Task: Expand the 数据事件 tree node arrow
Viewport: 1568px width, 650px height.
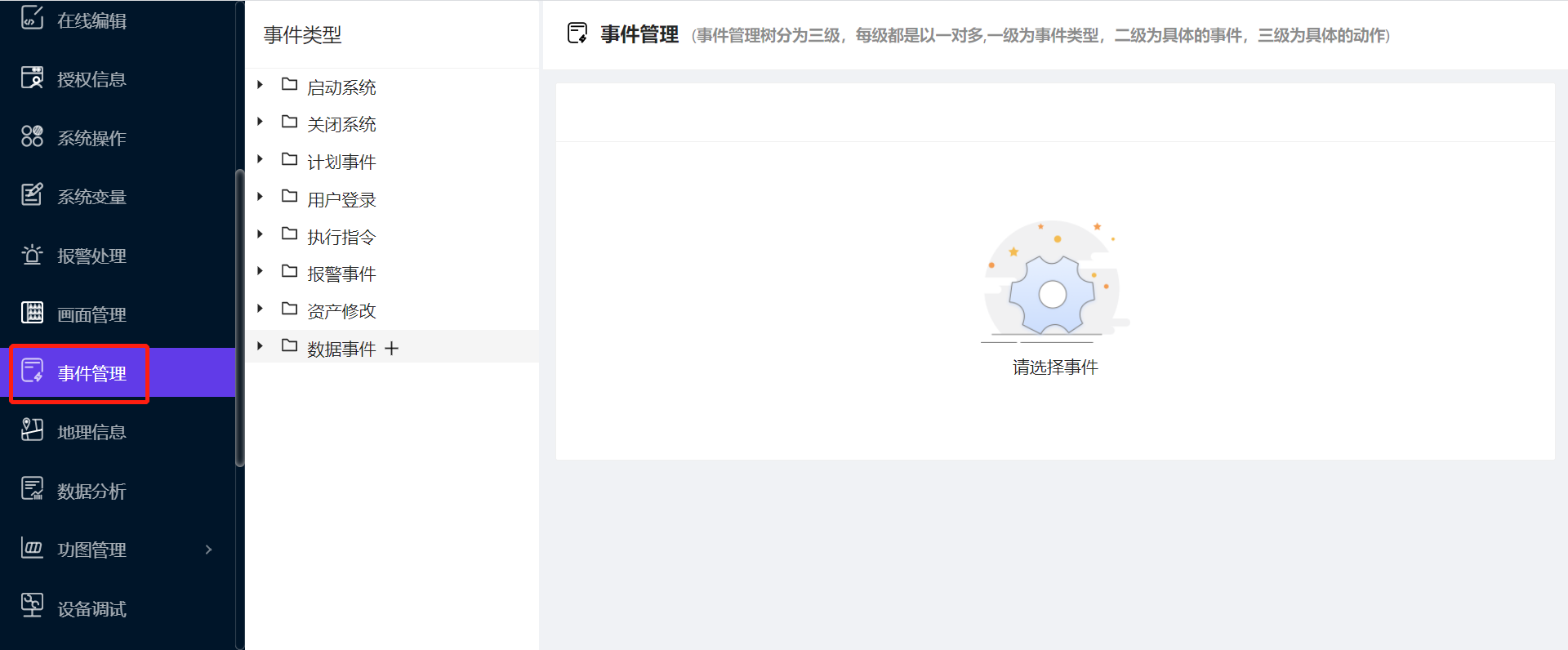Action: tap(260, 345)
